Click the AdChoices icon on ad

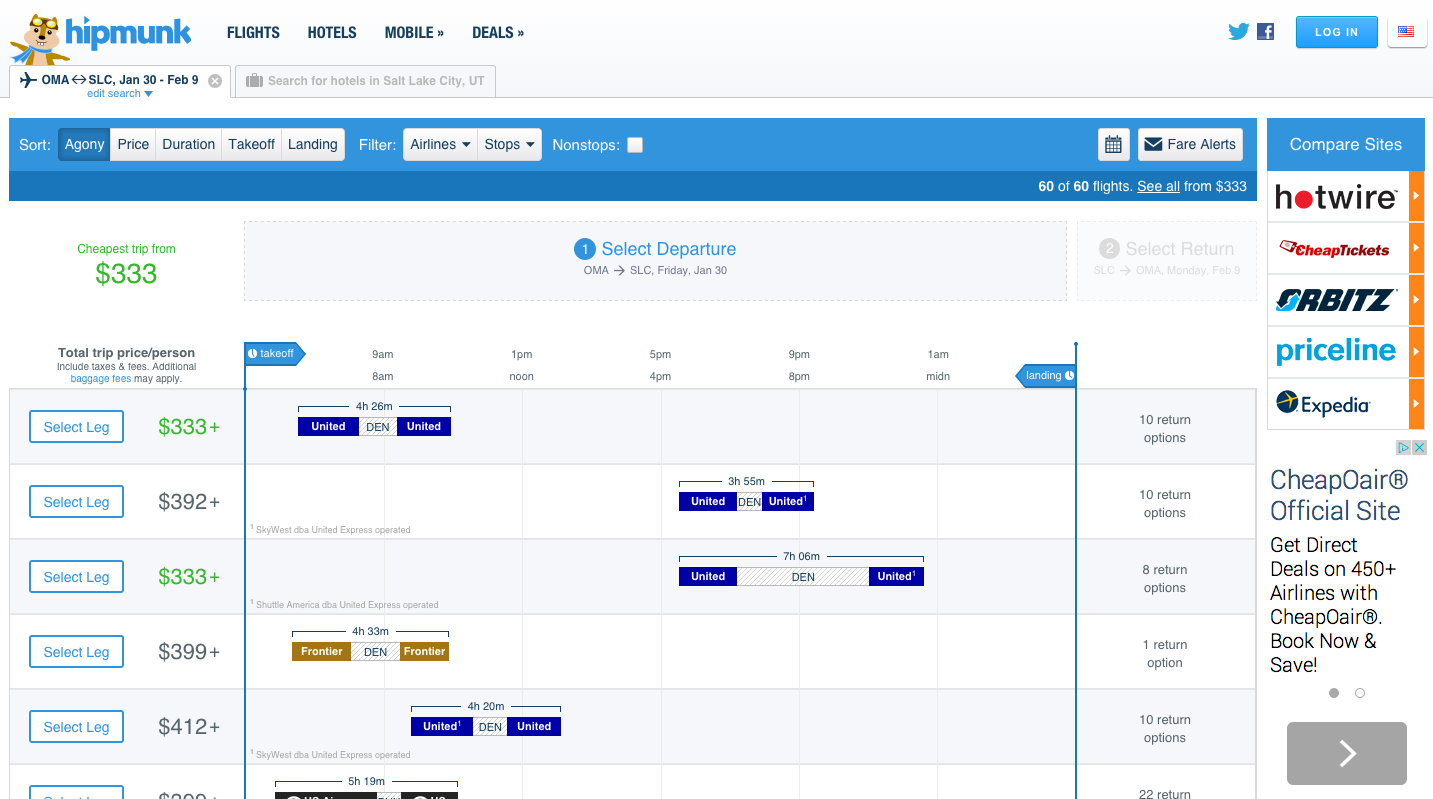[1404, 448]
